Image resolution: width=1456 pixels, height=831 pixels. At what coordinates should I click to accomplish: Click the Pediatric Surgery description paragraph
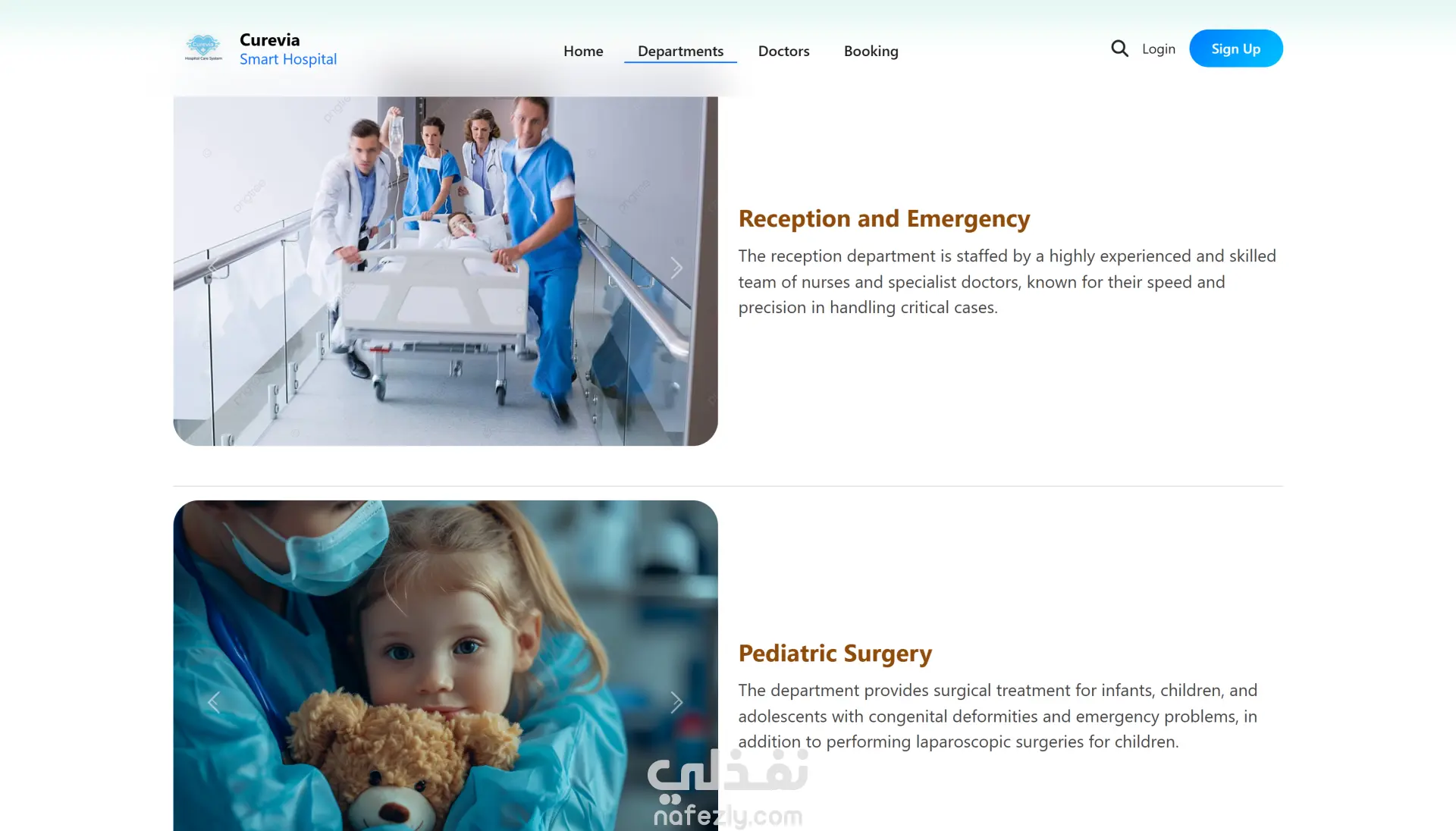(x=998, y=716)
